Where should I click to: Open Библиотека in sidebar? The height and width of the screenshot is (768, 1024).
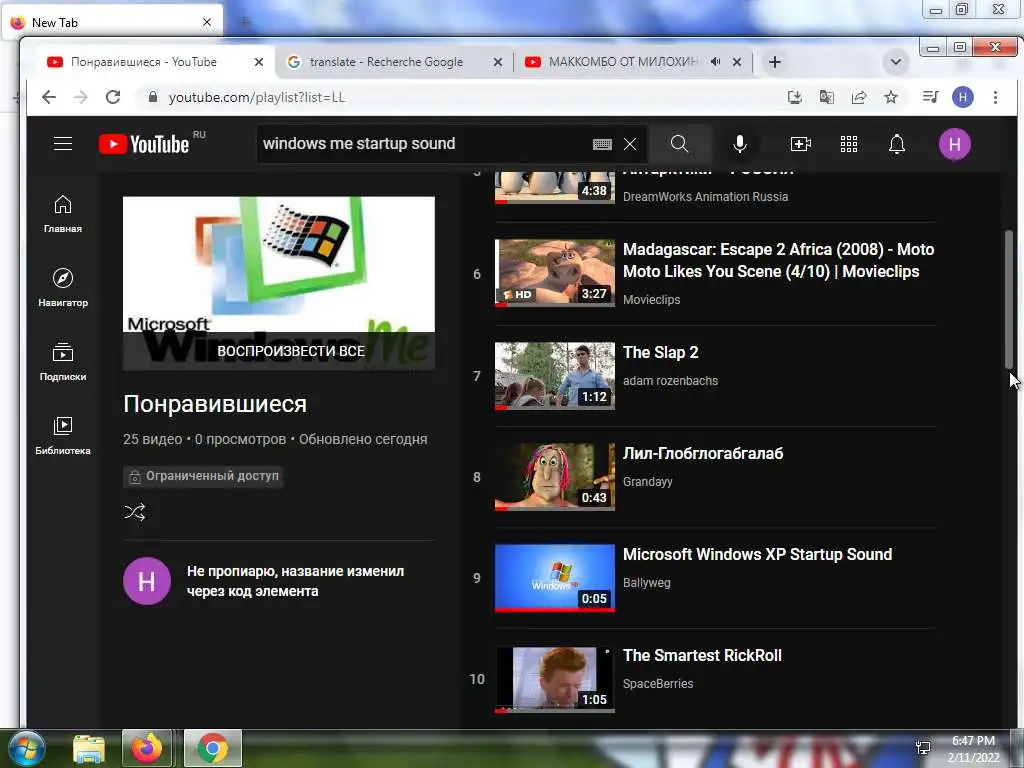click(x=63, y=436)
